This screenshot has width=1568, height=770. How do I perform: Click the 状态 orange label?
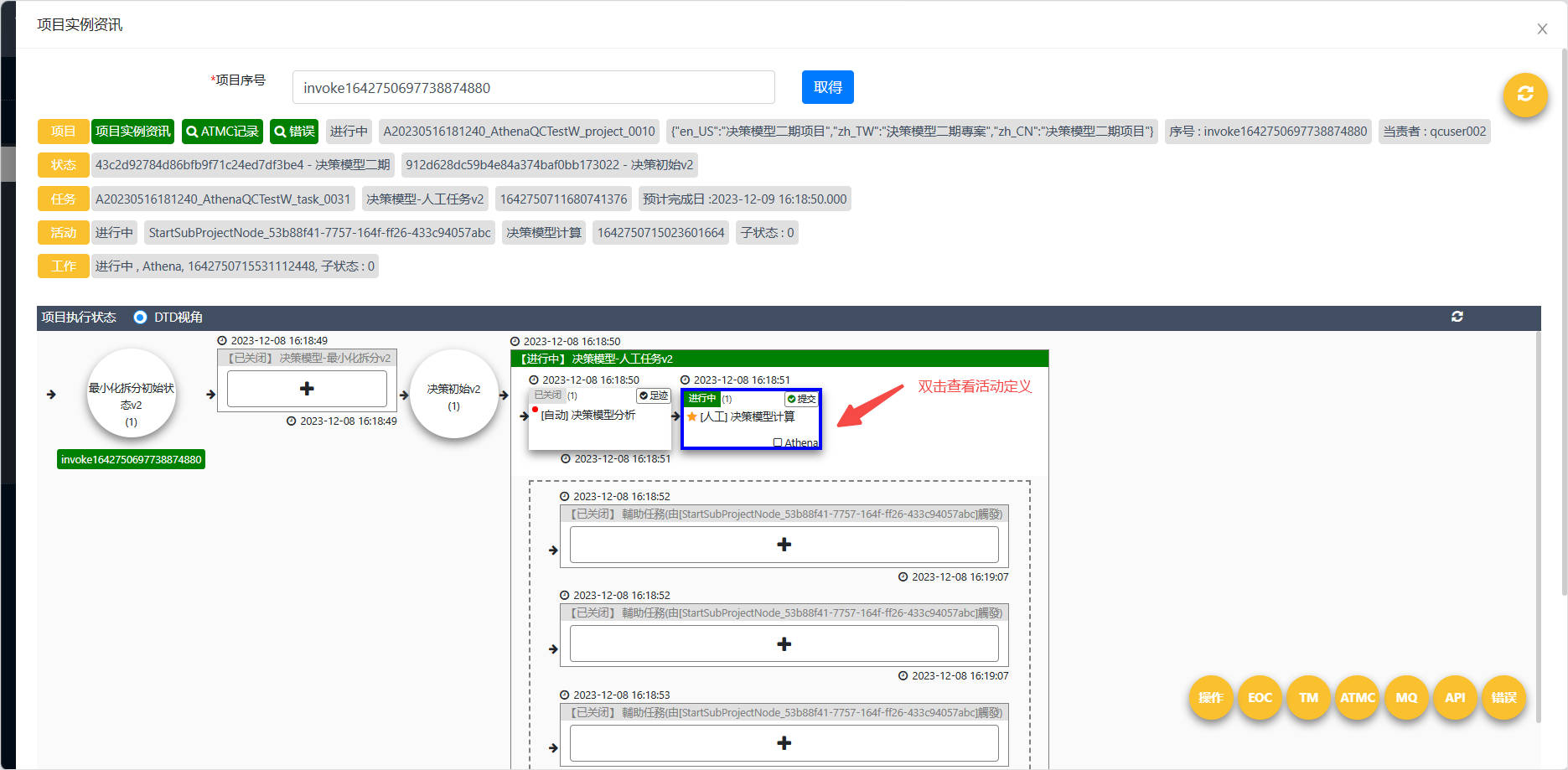point(63,165)
